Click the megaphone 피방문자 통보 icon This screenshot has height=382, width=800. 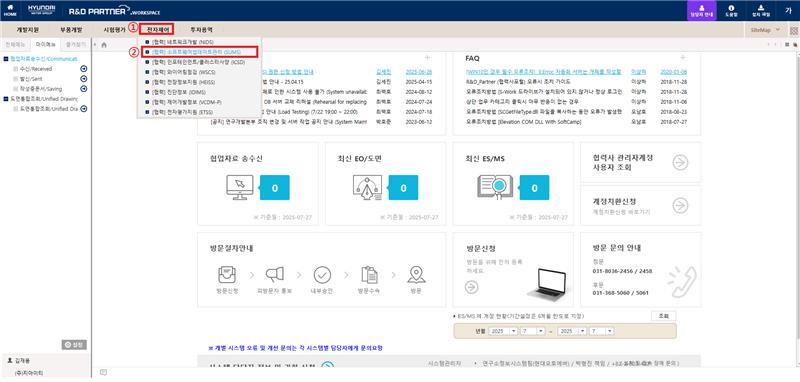pos(274,274)
